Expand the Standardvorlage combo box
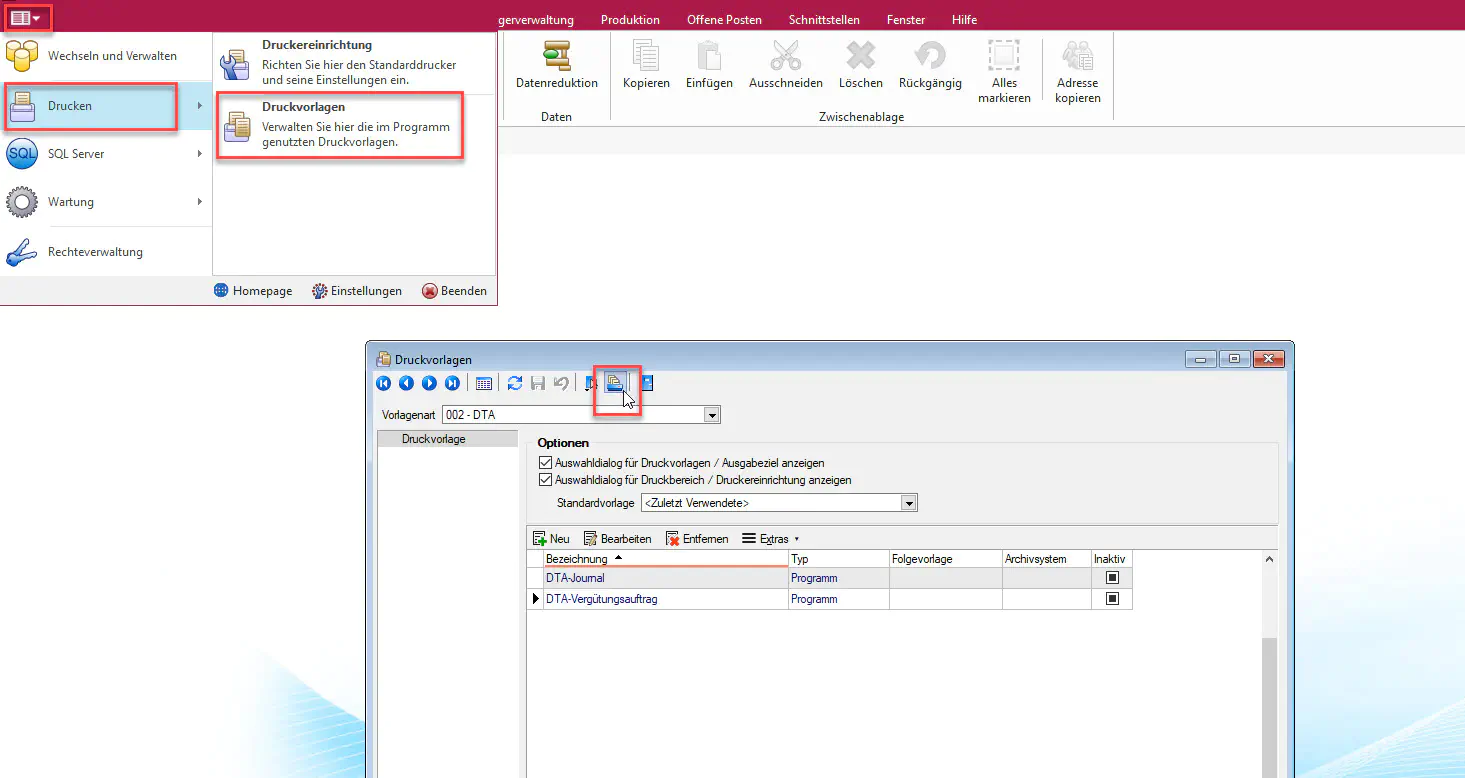The width and height of the screenshot is (1465, 778). pos(908,503)
